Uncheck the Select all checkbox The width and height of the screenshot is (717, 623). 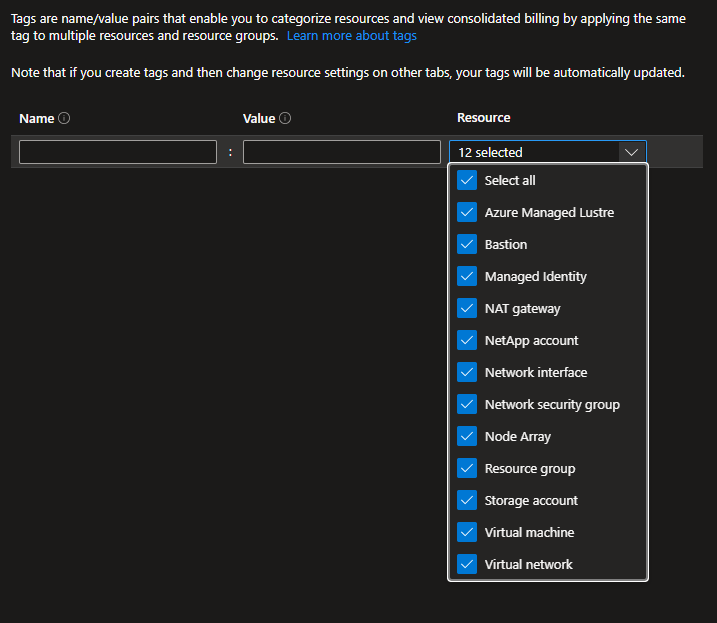coord(467,180)
